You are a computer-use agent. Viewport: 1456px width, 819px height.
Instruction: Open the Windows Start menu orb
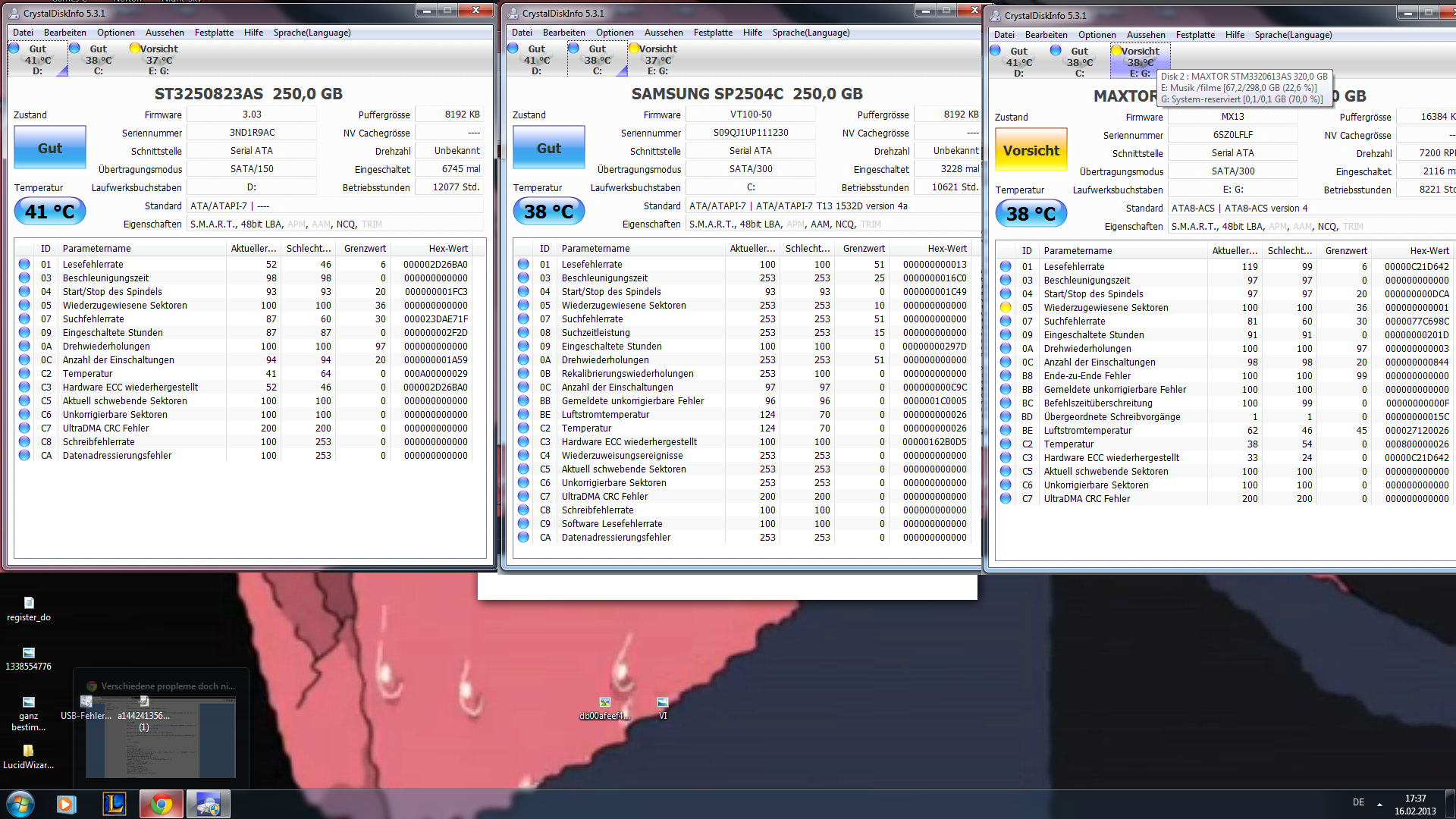coord(20,804)
